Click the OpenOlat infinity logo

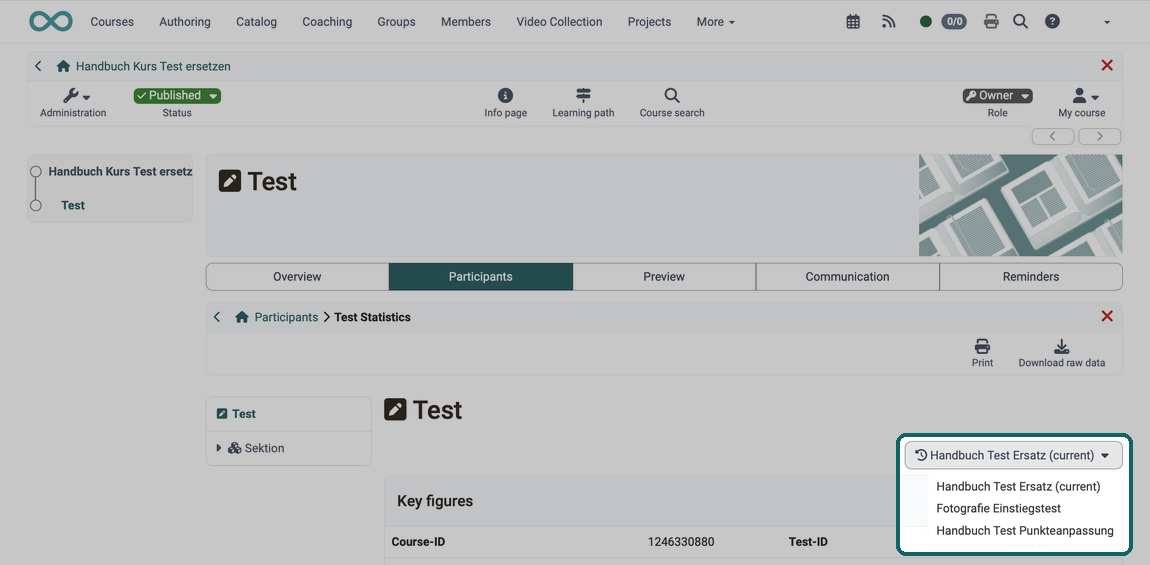click(51, 21)
